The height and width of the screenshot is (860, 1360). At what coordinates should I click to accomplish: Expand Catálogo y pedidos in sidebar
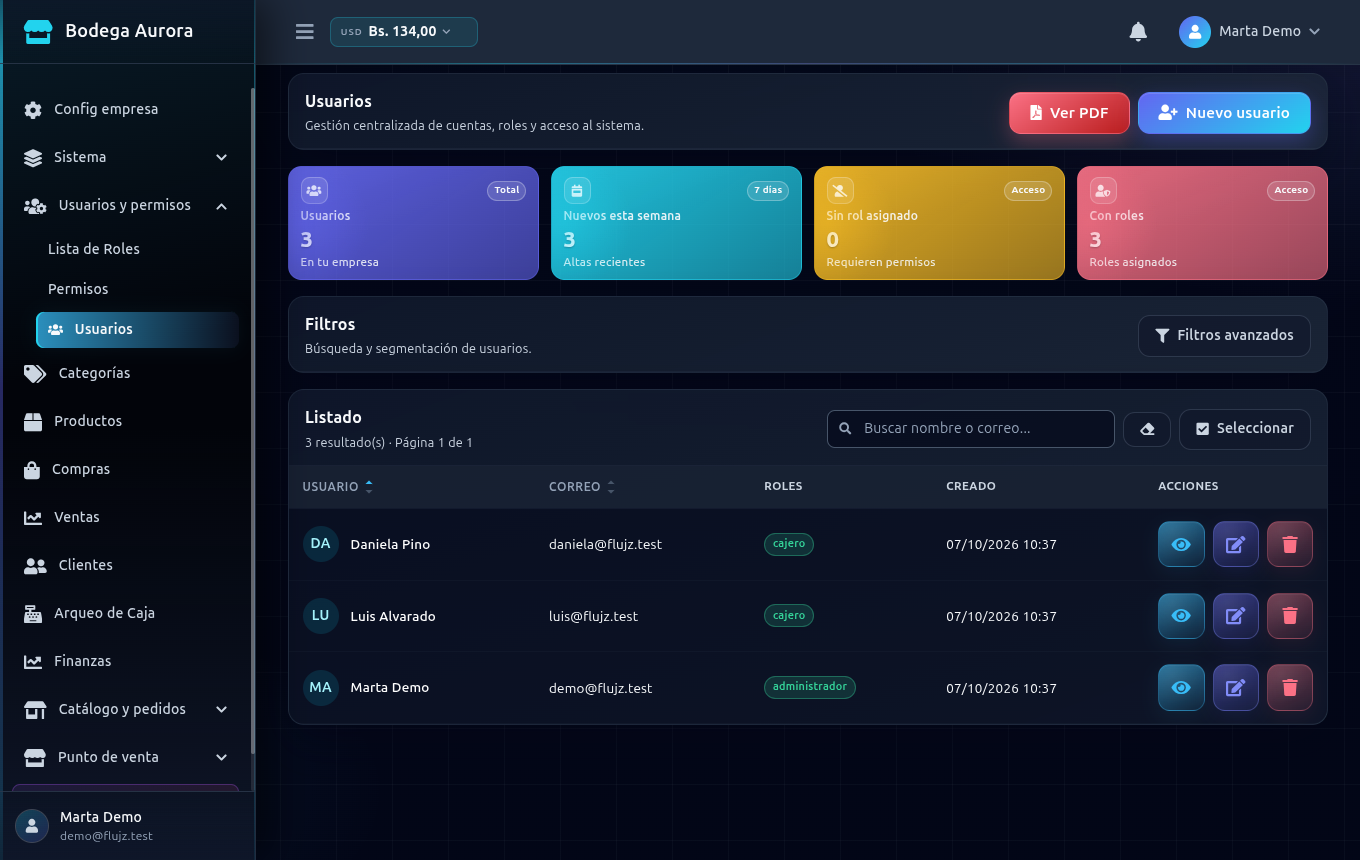coord(126,709)
